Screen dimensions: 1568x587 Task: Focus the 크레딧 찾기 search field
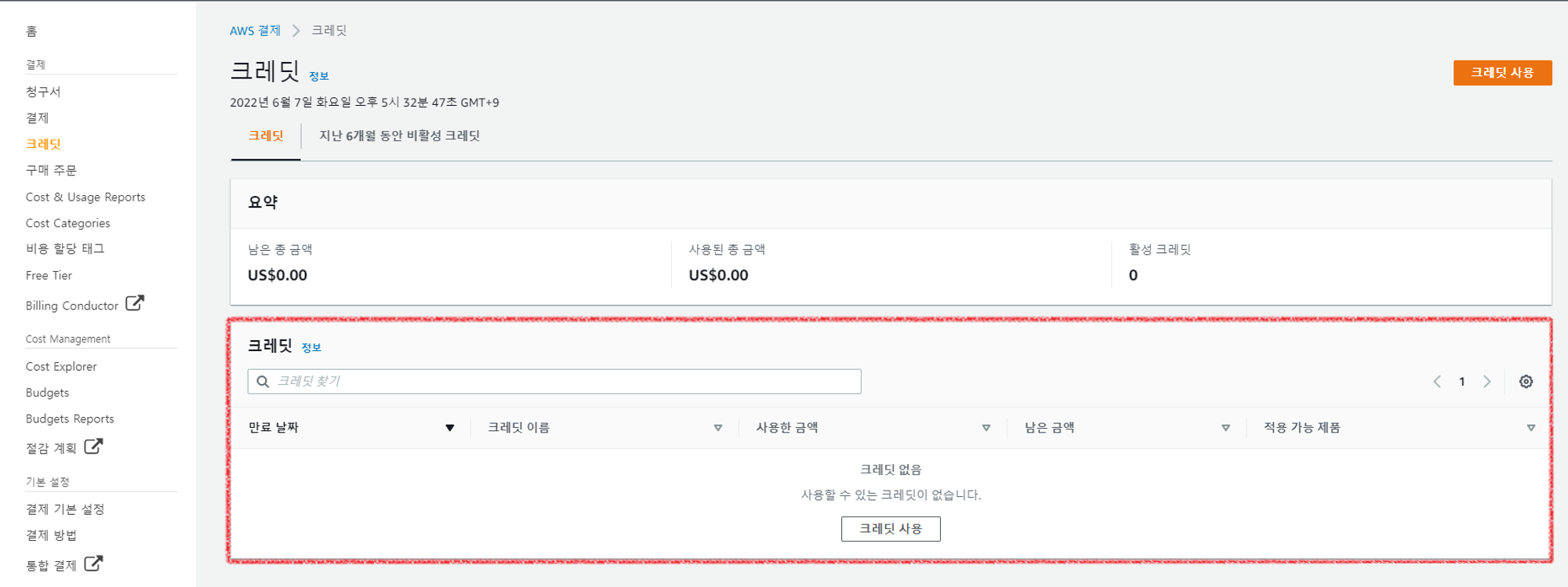(x=564, y=382)
